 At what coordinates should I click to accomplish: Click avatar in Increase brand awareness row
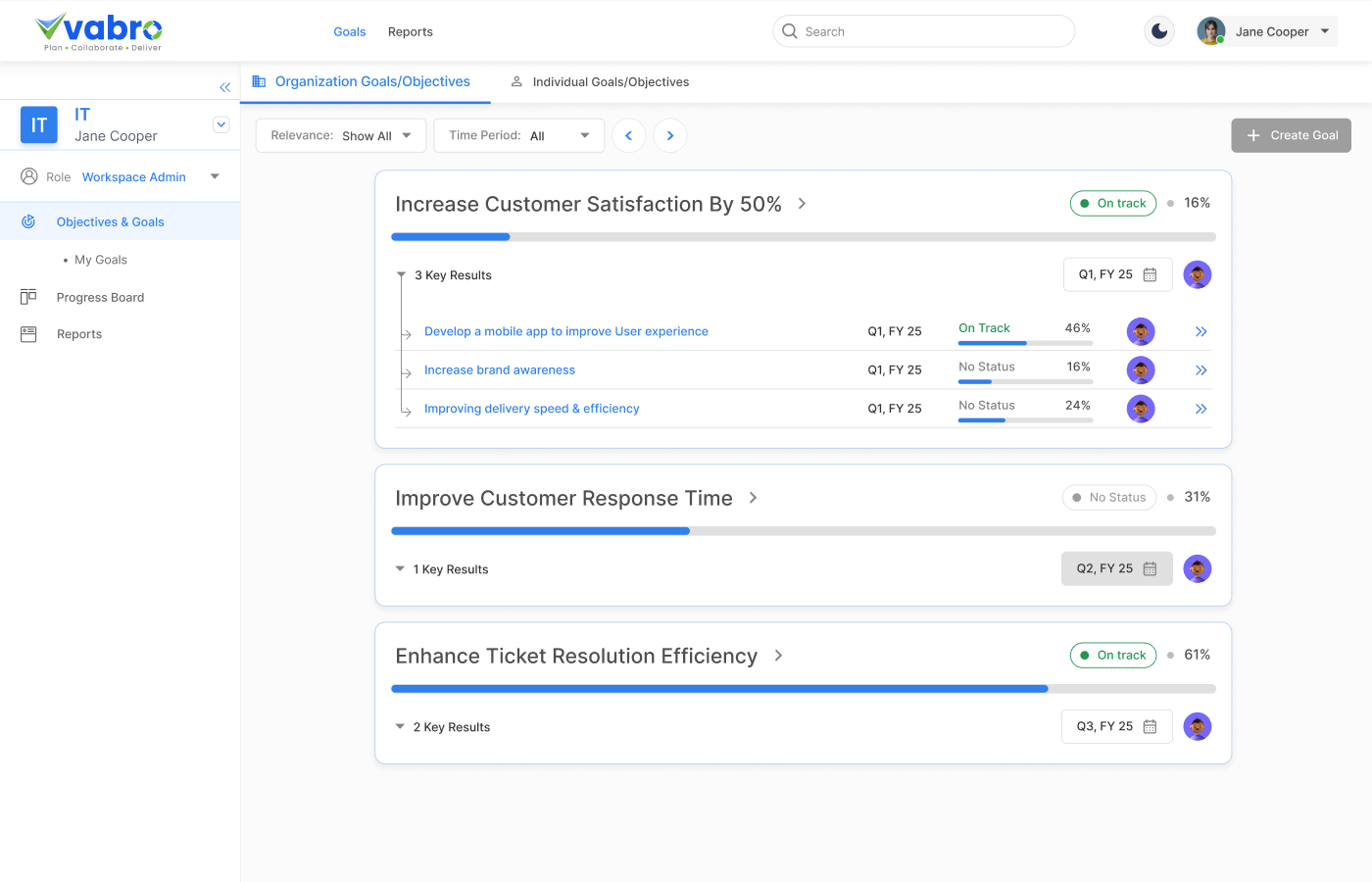[1141, 369]
